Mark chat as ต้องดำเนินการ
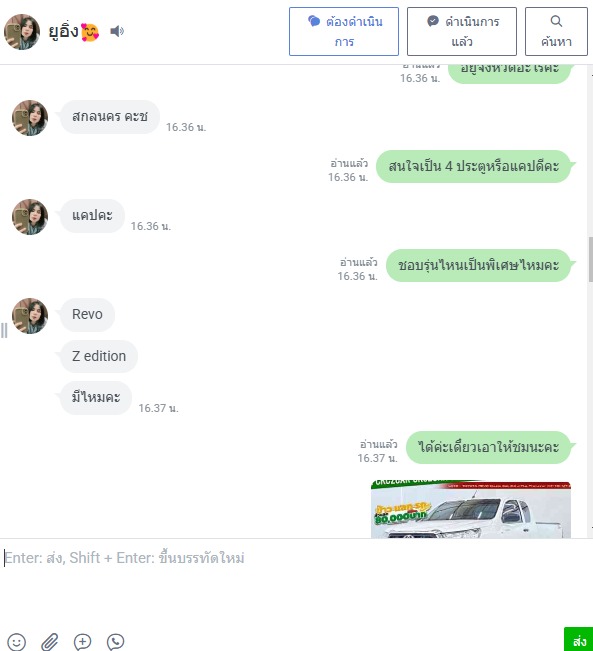 (x=344, y=31)
